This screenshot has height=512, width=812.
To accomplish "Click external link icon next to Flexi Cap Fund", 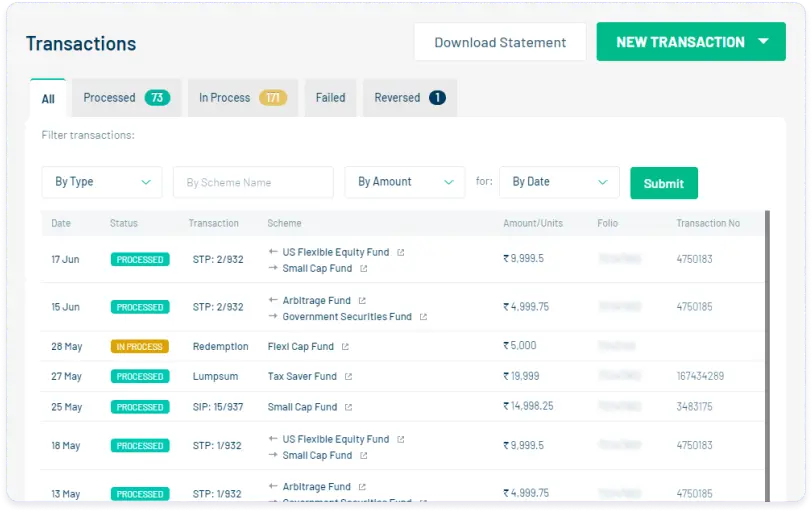I will 345,347.
